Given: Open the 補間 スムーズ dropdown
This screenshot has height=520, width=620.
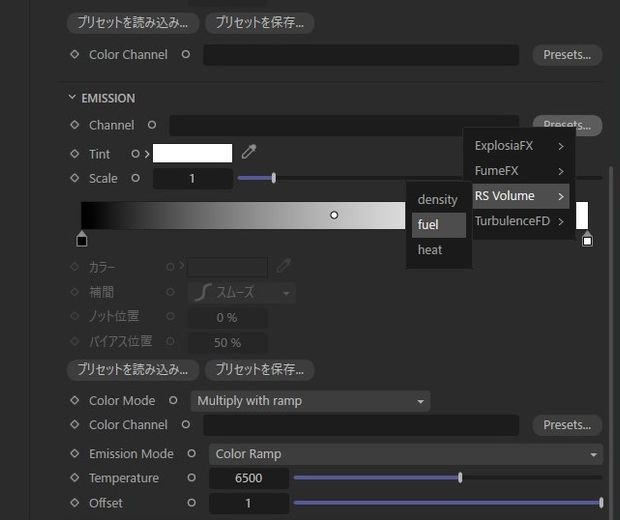Looking at the screenshot, I should click(242, 293).
